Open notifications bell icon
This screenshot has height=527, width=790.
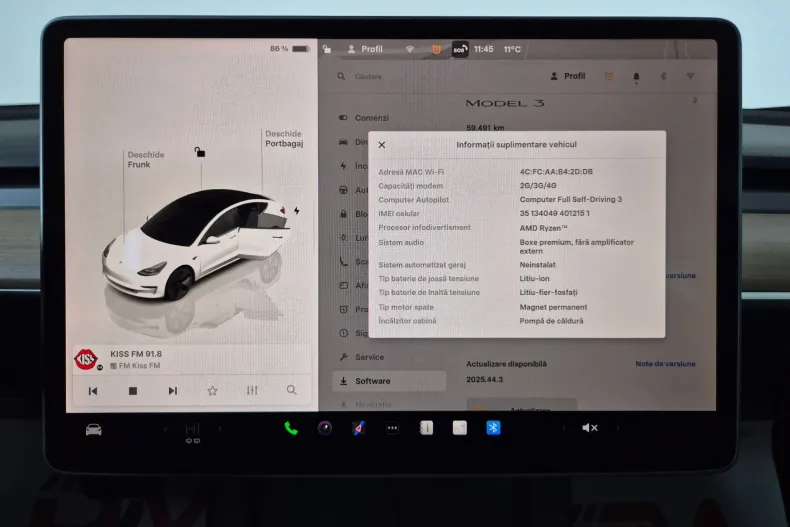[x=636, y=77]
